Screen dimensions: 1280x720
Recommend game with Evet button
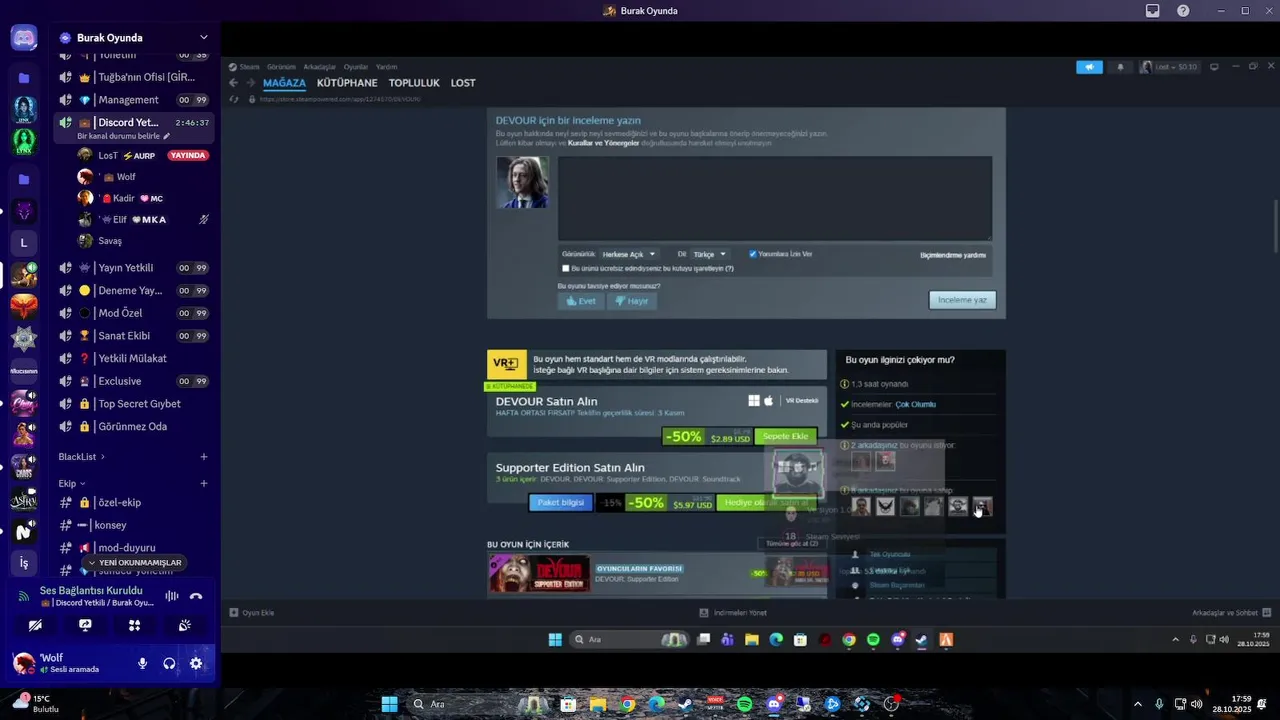tap(581, 300)
